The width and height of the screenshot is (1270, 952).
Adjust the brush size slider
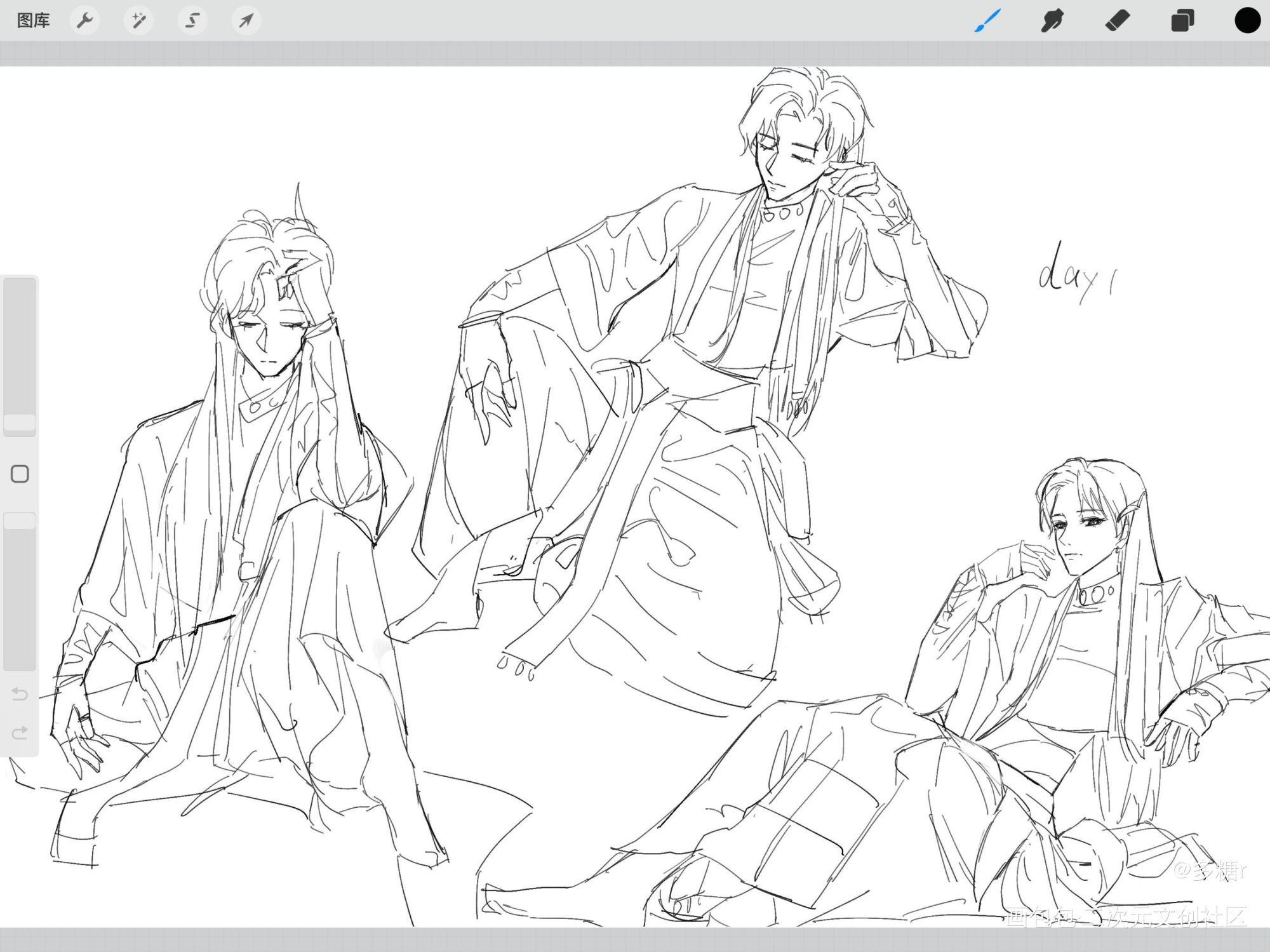(x=20, y=356)
